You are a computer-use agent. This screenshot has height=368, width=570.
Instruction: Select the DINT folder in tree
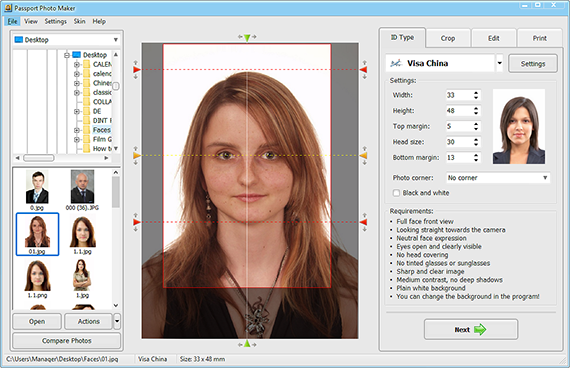[102, 120]
